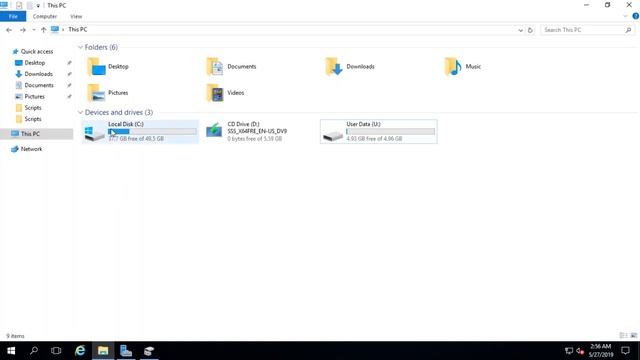Open taskbar Search

click(34, 351)
